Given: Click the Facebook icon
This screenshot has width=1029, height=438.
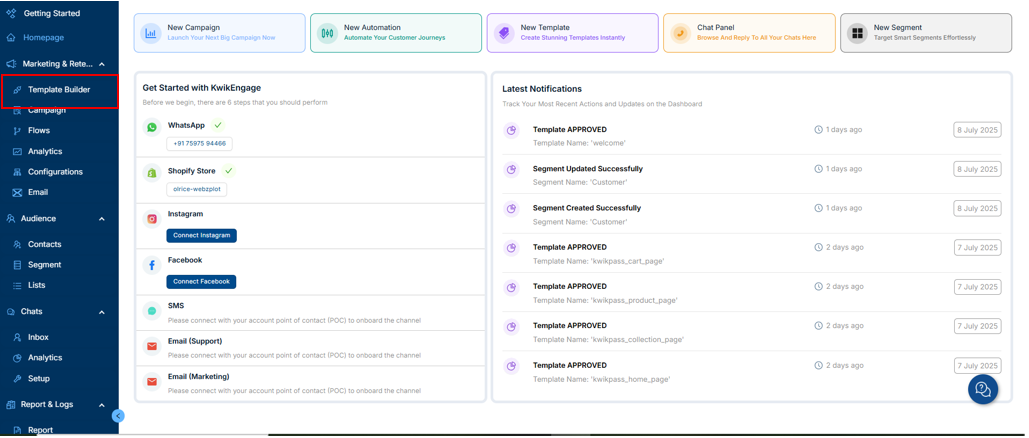Looking at the screenshot, I should point(152,265).
